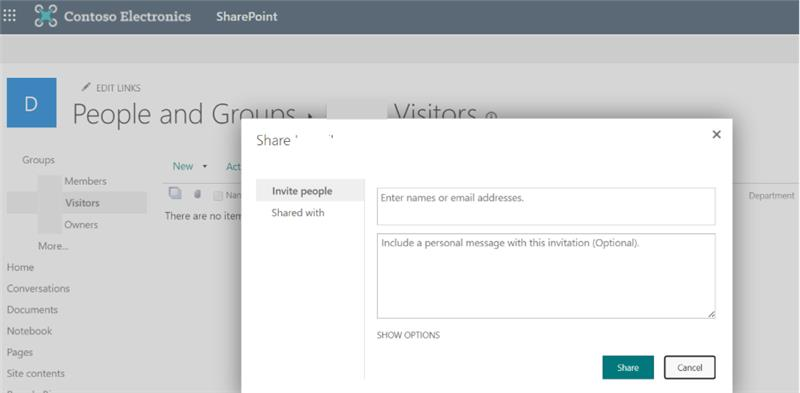Click the personal message text area

click(x=546, y=276)
